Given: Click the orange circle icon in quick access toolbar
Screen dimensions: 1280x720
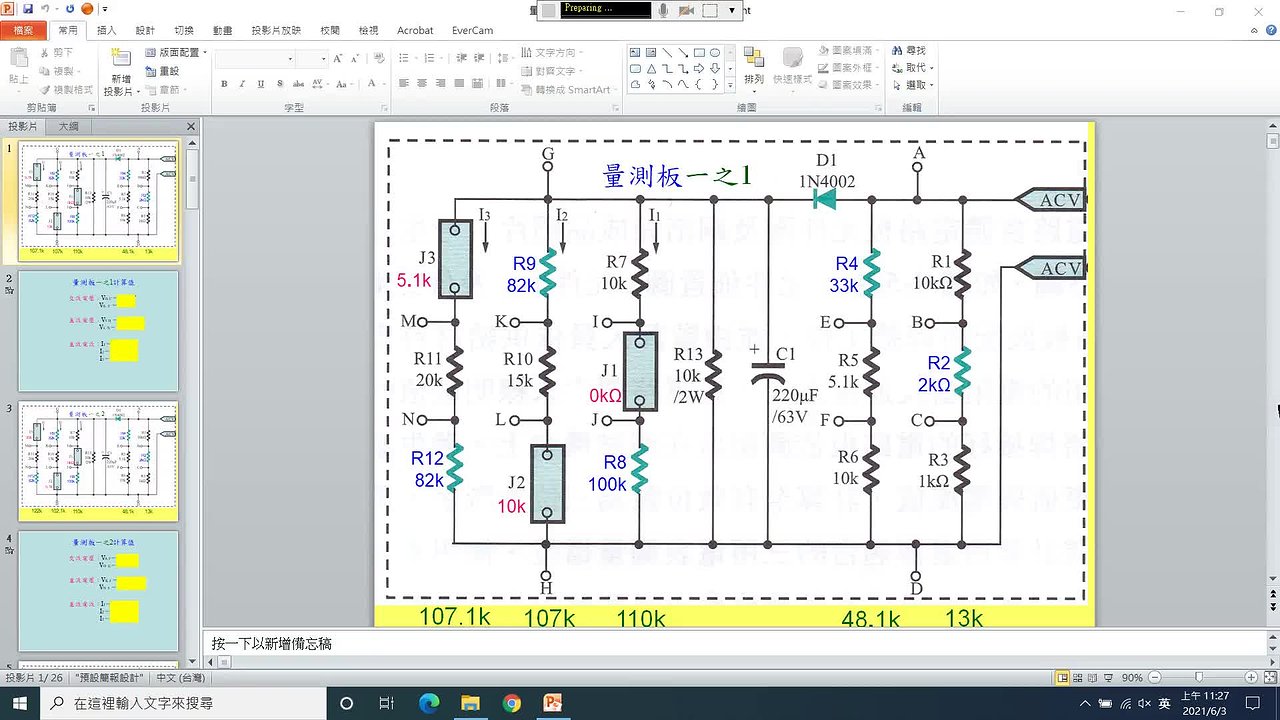Looking at the screenshot, I should pos(87,9).
